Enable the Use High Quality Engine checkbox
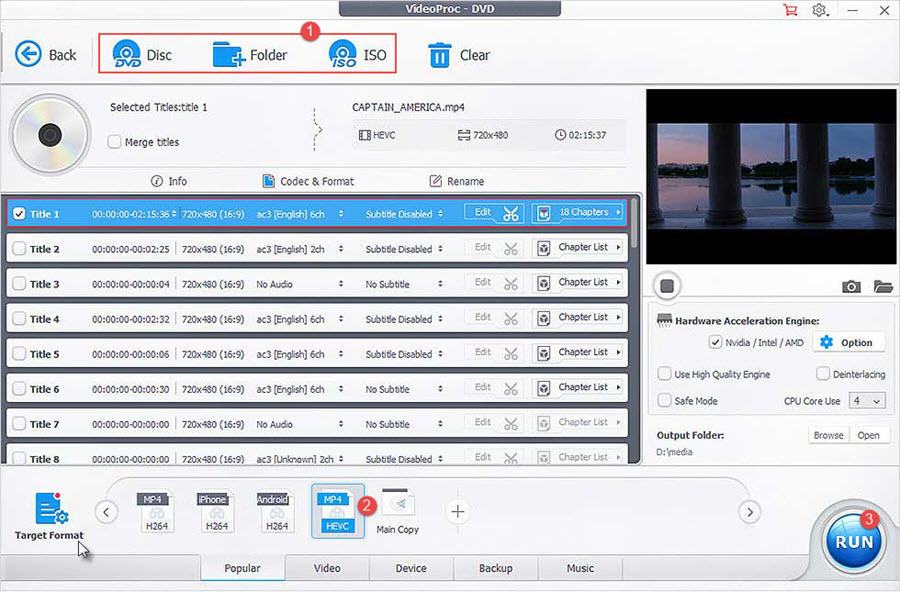The width and height of the screenshot is (900, 592). (664, 374)
